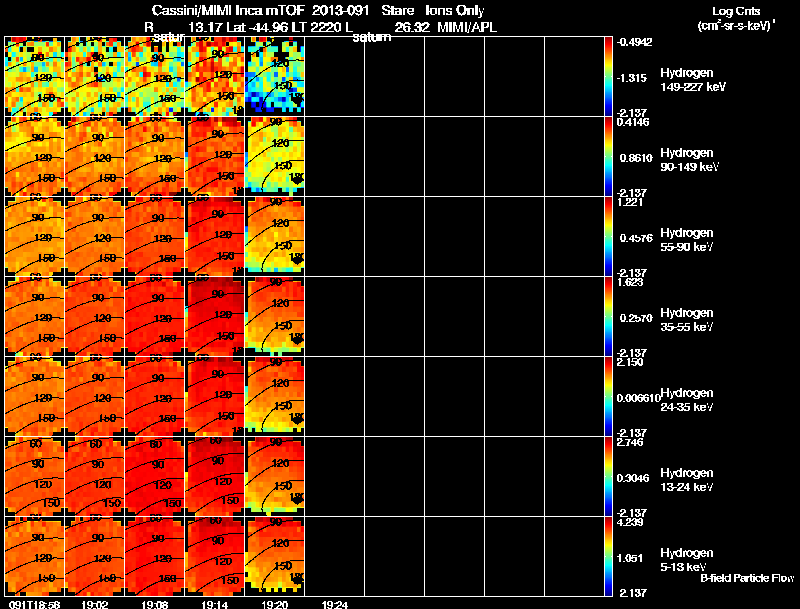The image size is (800, 609).
Task: Click the '19:02' time label
Action: (x=94, y=604)
